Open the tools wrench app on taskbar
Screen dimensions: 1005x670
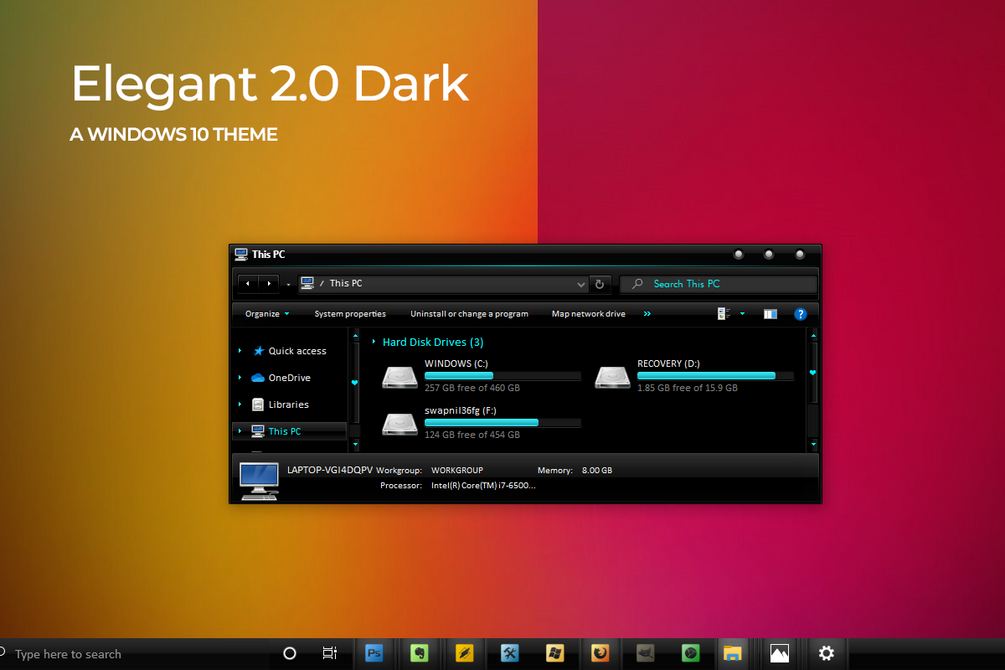510,653
